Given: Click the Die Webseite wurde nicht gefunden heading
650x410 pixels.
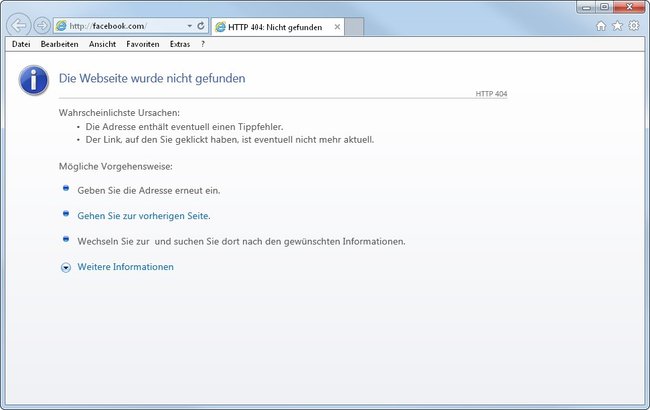Looking at the screenshot, I should click(x=152, y=78).
